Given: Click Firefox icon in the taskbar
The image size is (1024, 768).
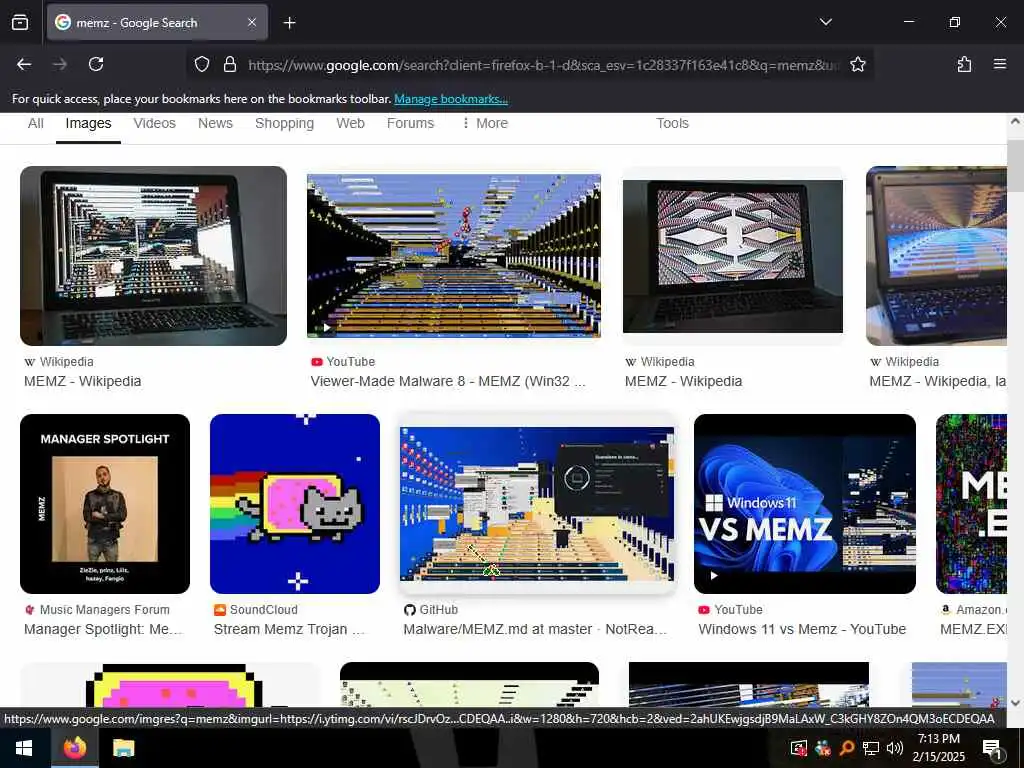Looking at the screenshot, I should pos(75,748).
